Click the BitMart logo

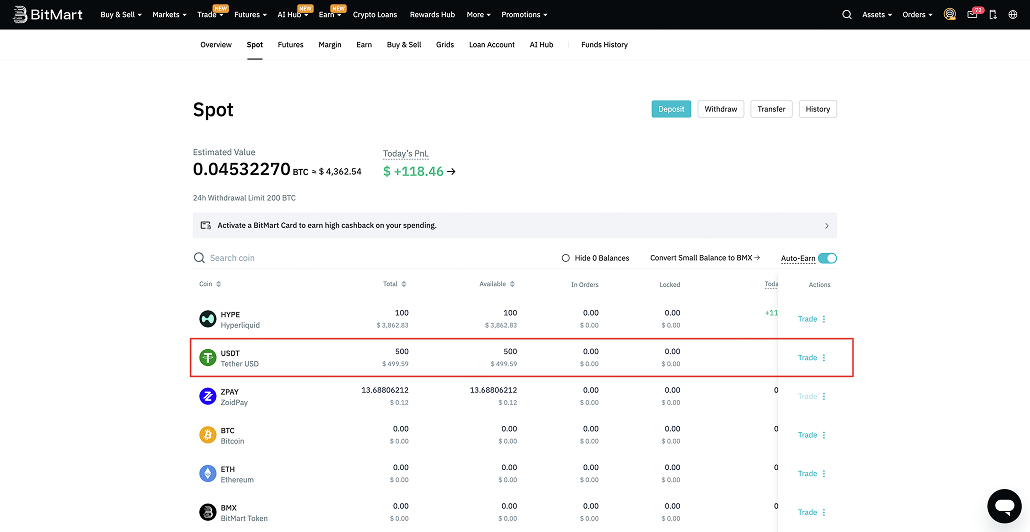pos(47,14)
